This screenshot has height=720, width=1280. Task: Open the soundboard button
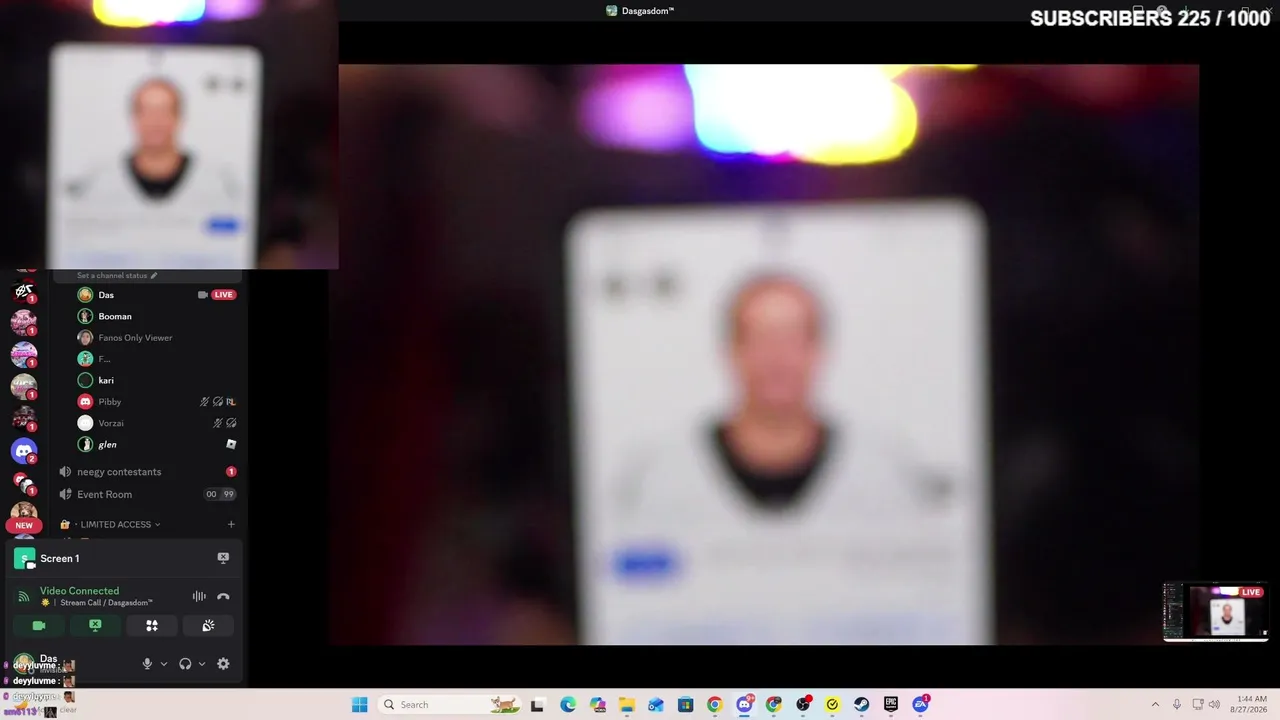(x=208, y=626)
